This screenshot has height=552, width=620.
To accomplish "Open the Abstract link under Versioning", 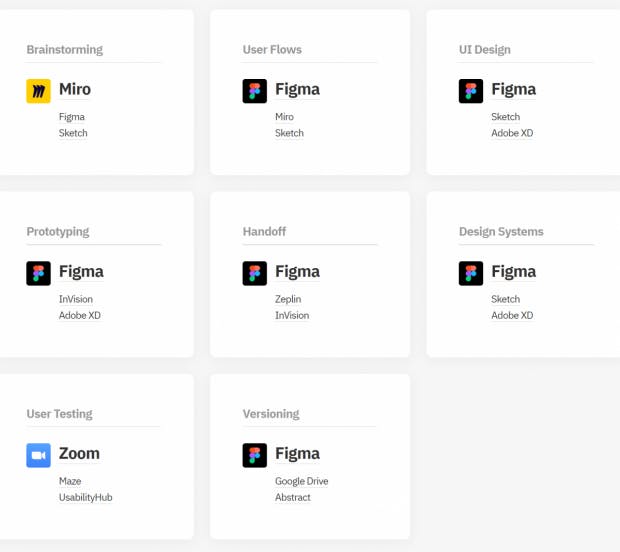I will (293, 497).
